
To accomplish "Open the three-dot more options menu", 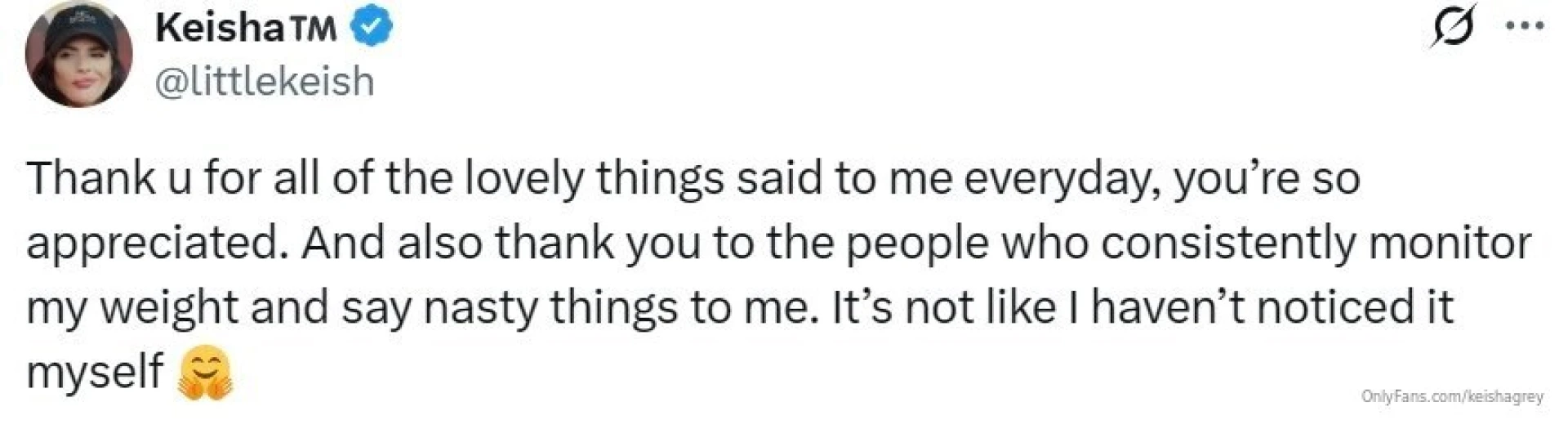I will coord(1524,25).
